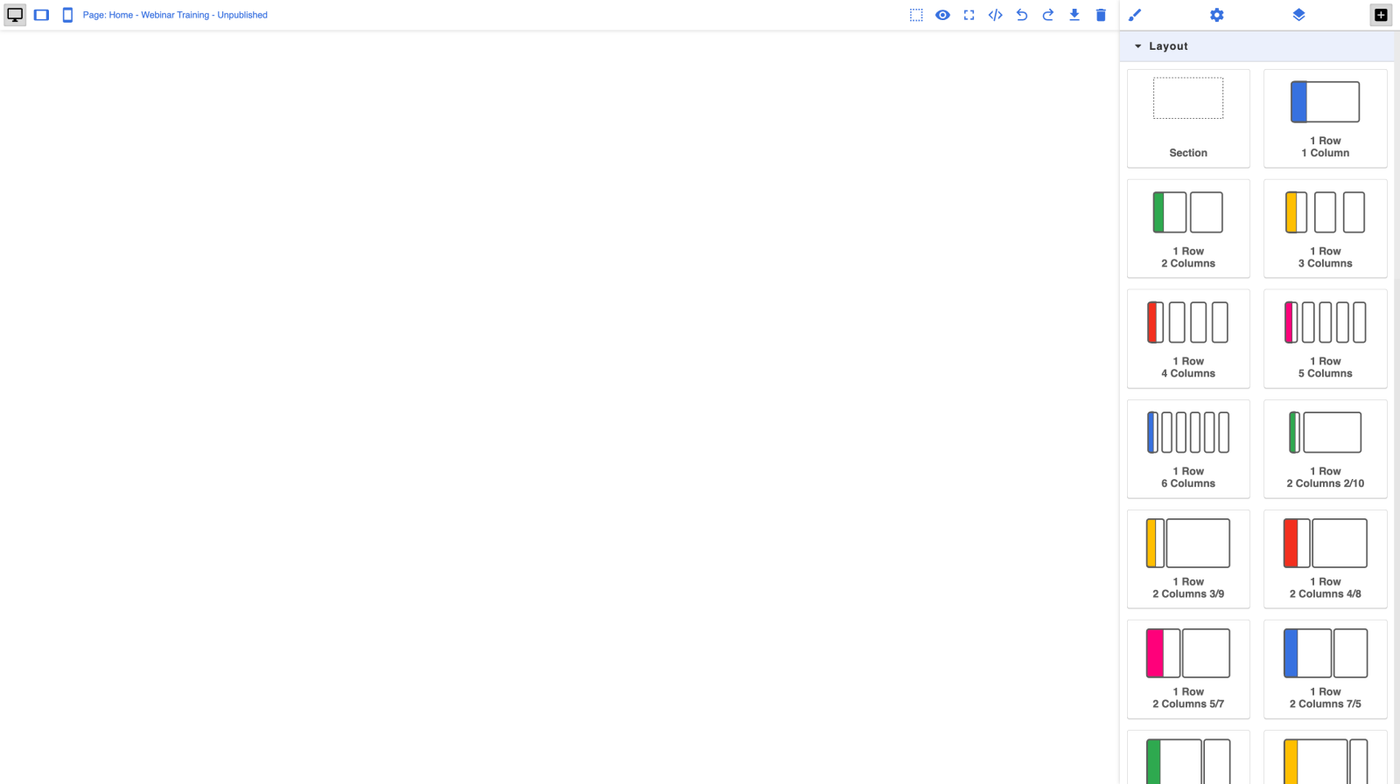This screenshot has height=784, width=1400.
Task: Undo the last action
Action: pyautogui.click(x=1022, y=15)
